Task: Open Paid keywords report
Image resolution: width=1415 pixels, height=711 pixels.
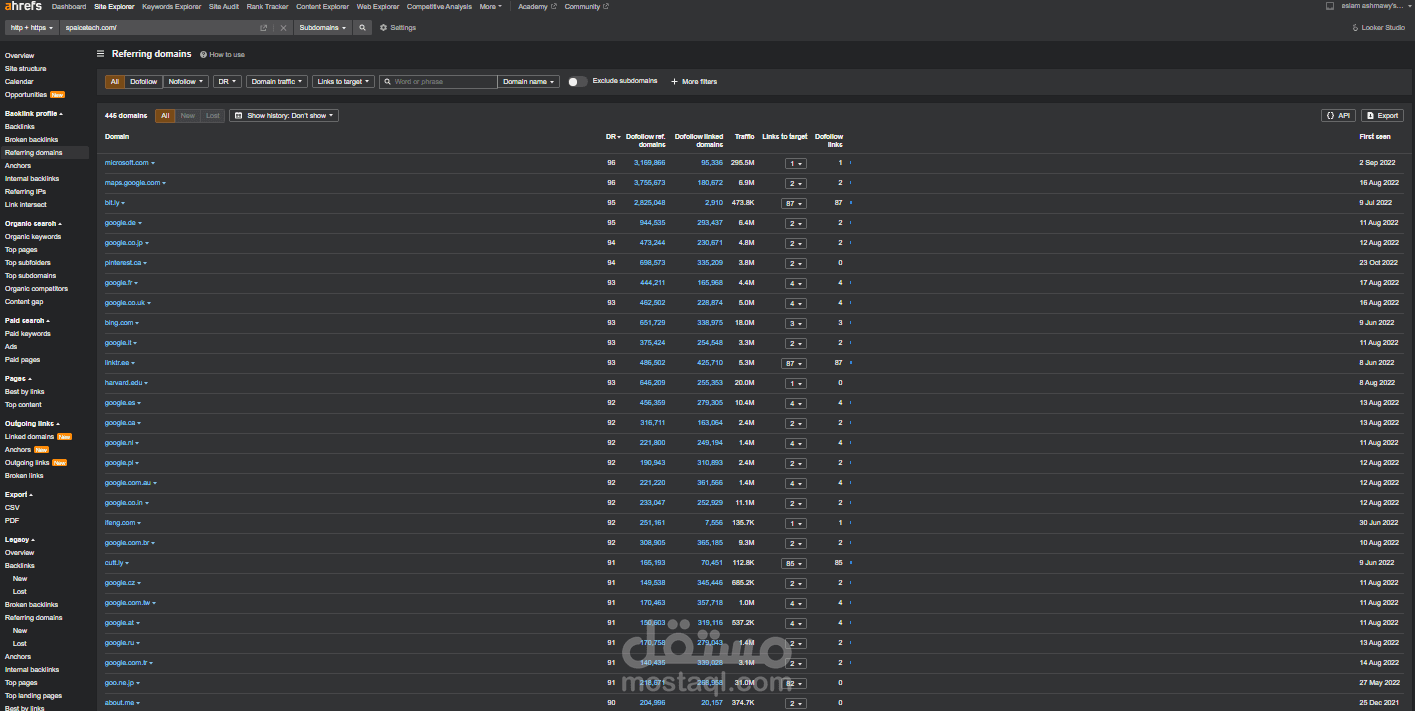Action: point(27,334)
